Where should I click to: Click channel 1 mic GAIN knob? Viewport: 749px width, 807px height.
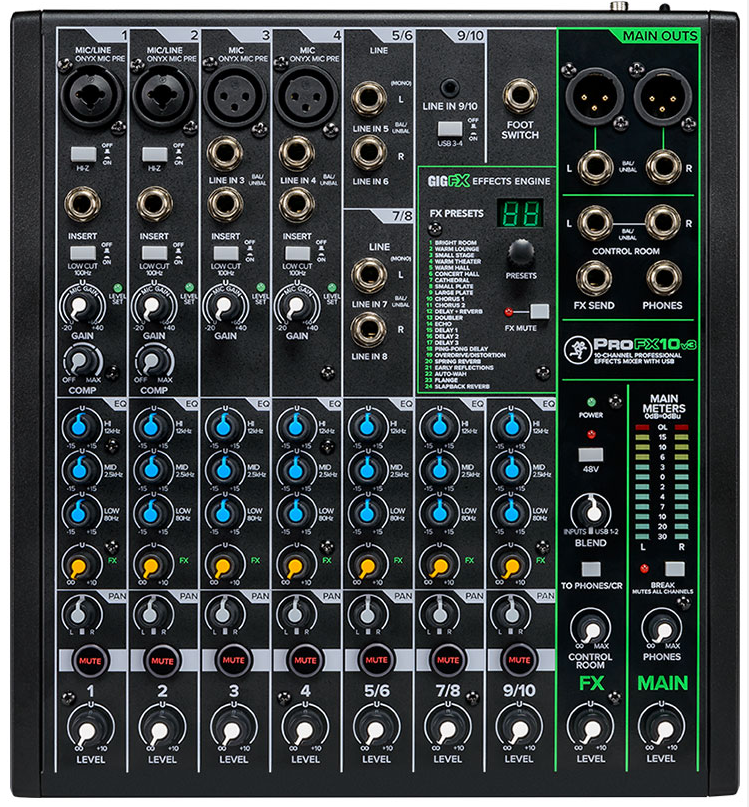click(79, 306)
